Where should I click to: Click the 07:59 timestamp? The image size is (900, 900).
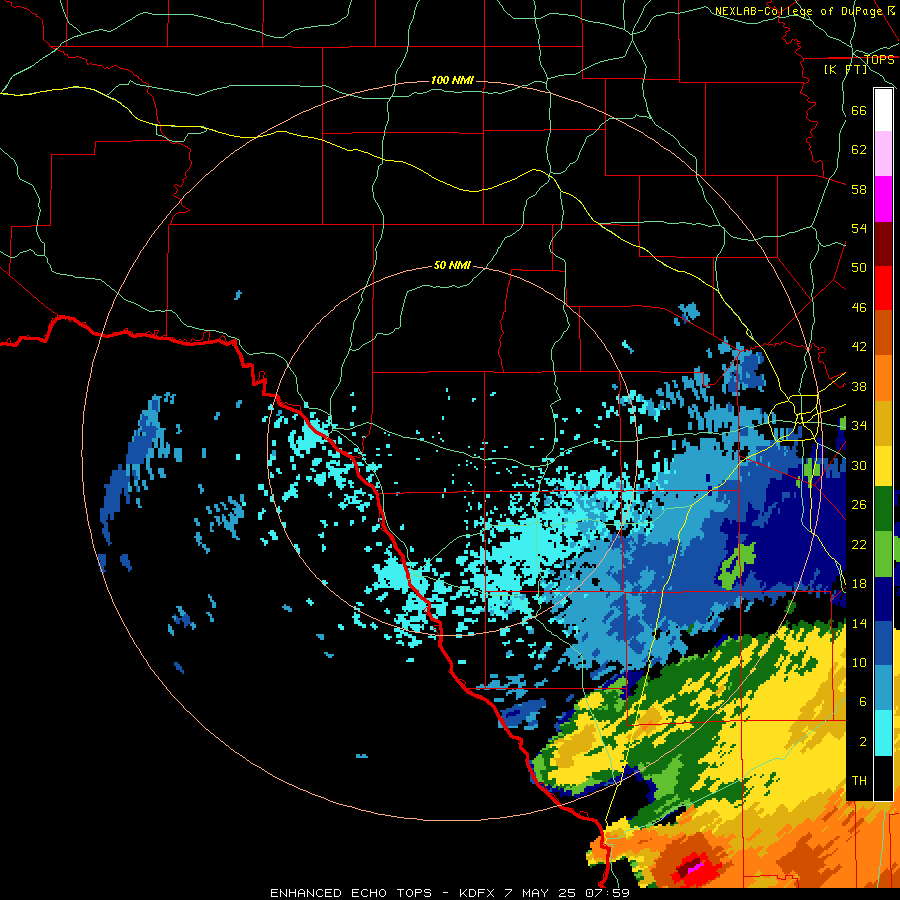[607, 893]
